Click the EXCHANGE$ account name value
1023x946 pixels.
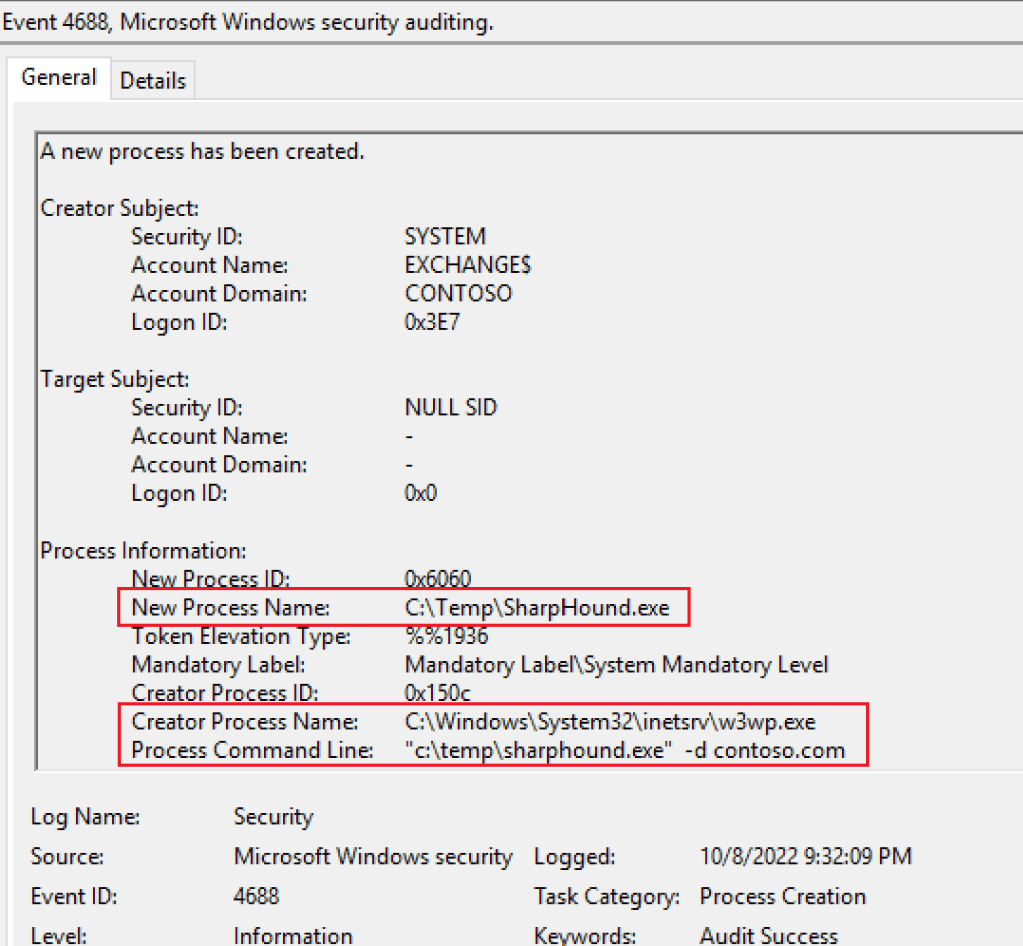pos(468,265)
